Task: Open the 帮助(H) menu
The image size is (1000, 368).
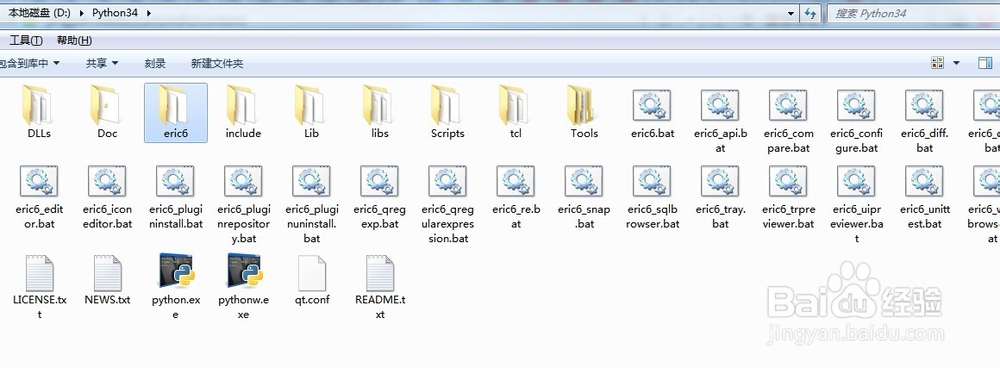Action: click(x=74, y=40)
